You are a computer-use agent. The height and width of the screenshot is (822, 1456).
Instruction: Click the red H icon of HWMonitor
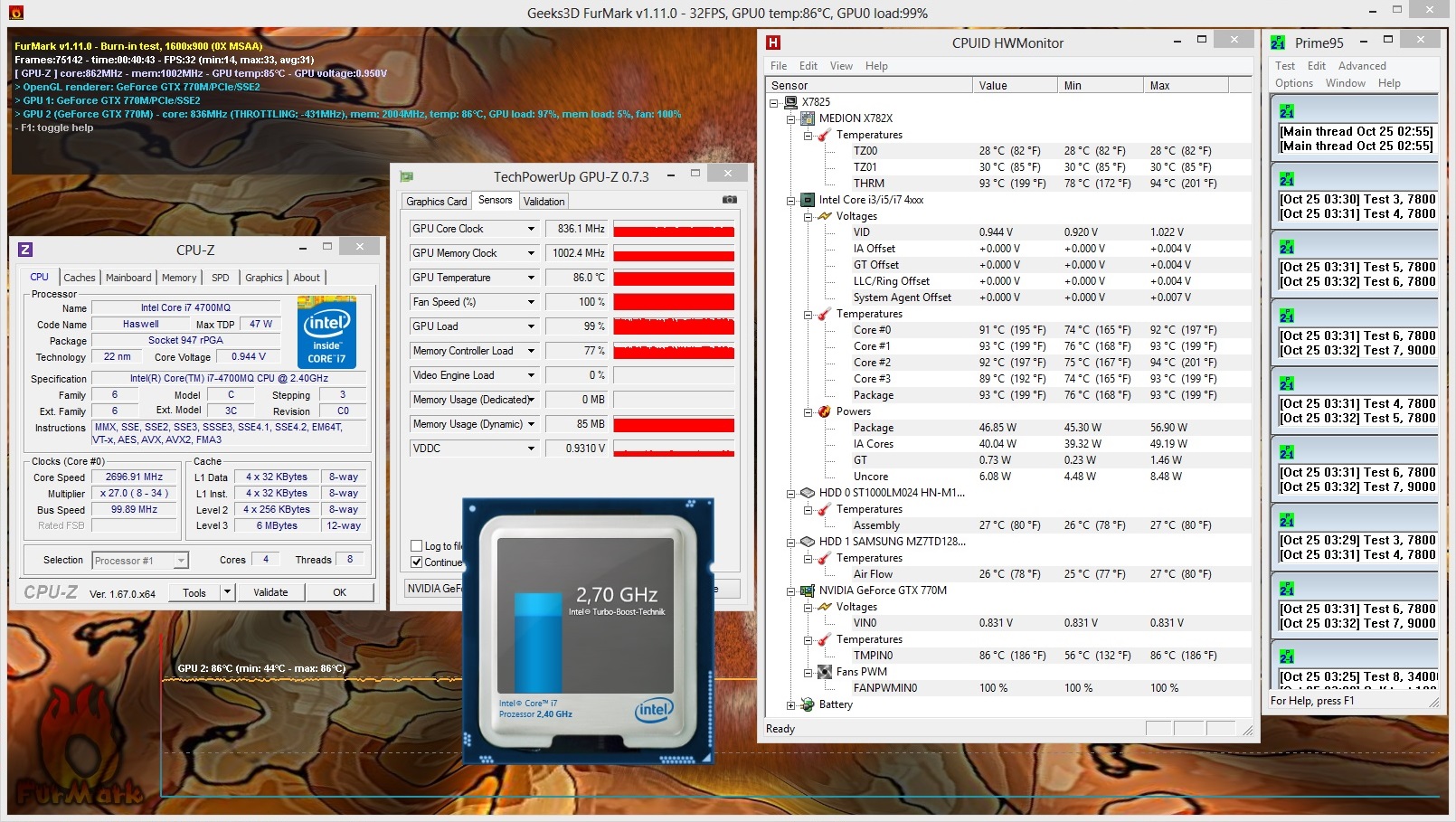(x=772, y=43)
